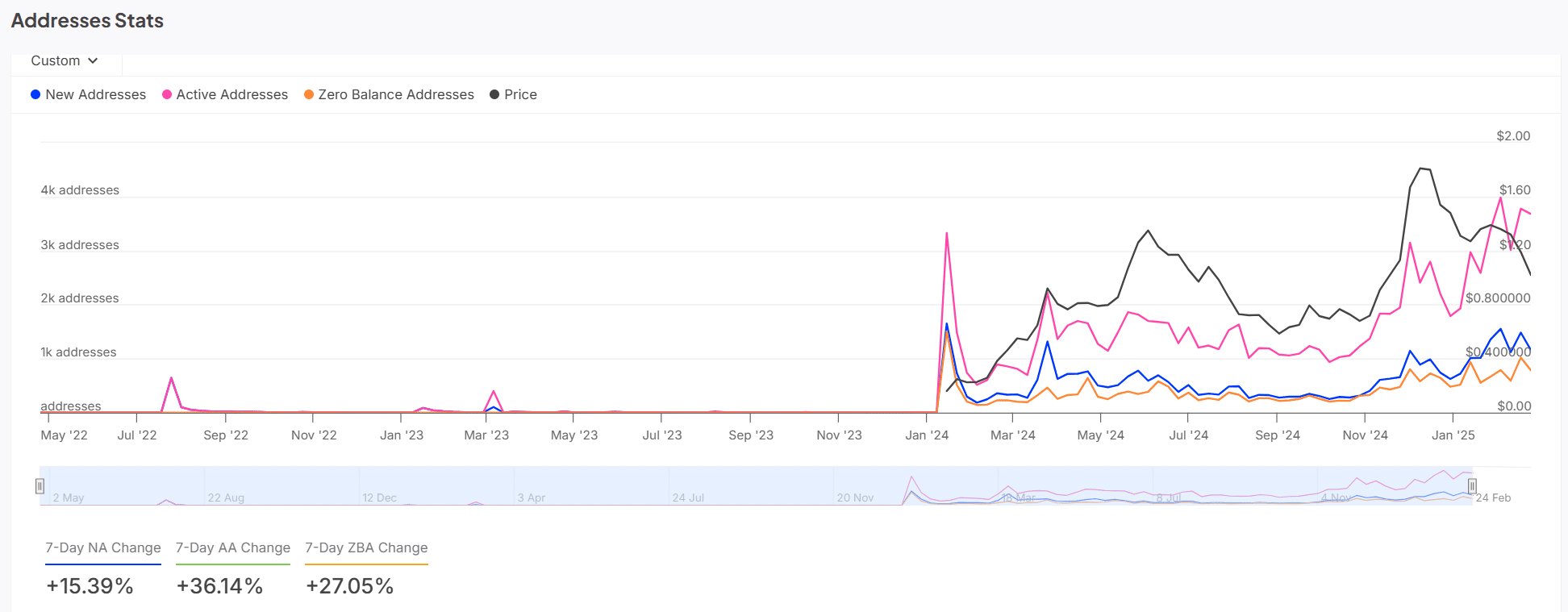Toggle the Zero Balance Addresses series label

395,94
